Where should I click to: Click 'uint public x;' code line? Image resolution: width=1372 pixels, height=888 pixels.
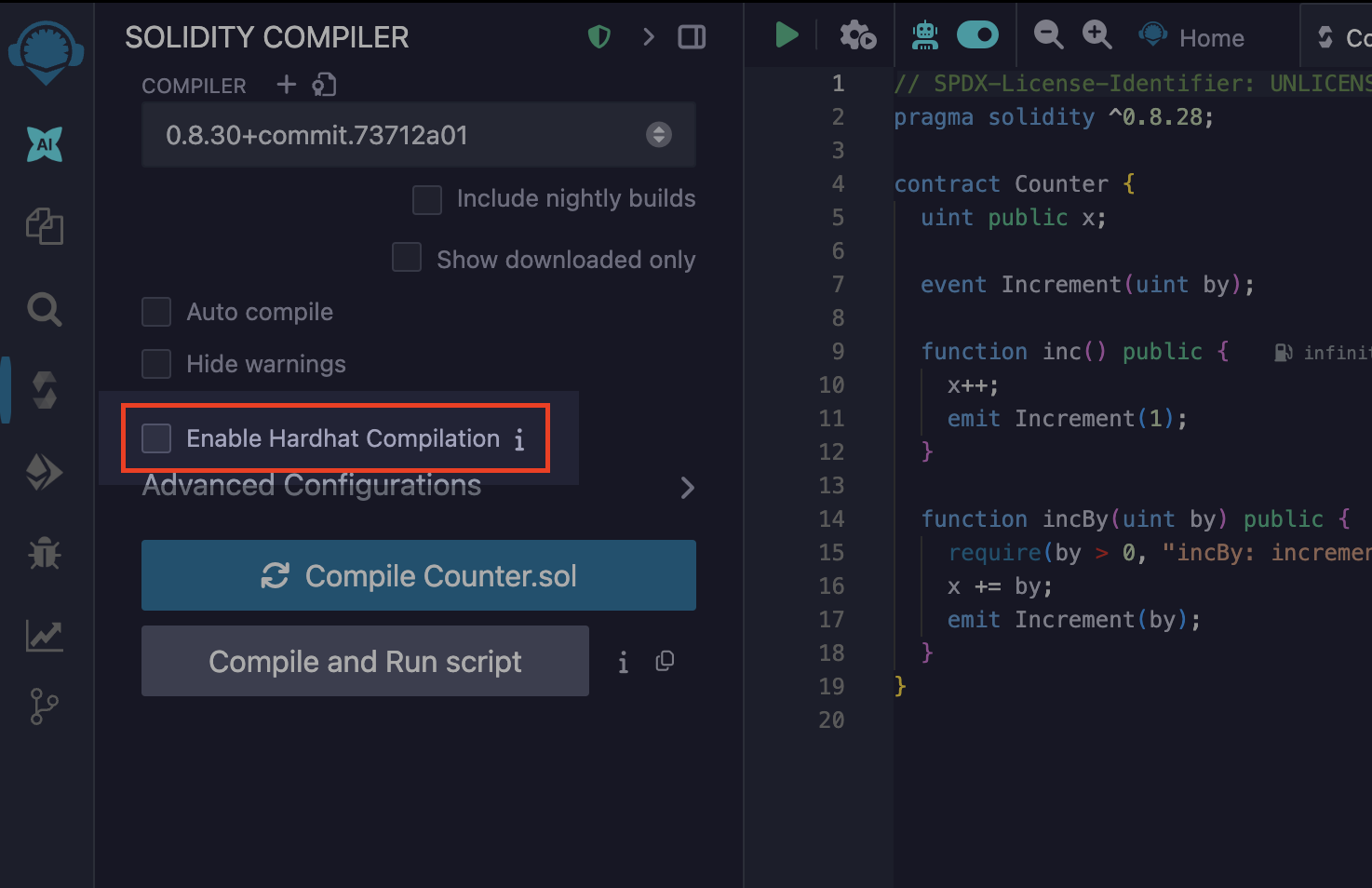tap(1014, 218)
